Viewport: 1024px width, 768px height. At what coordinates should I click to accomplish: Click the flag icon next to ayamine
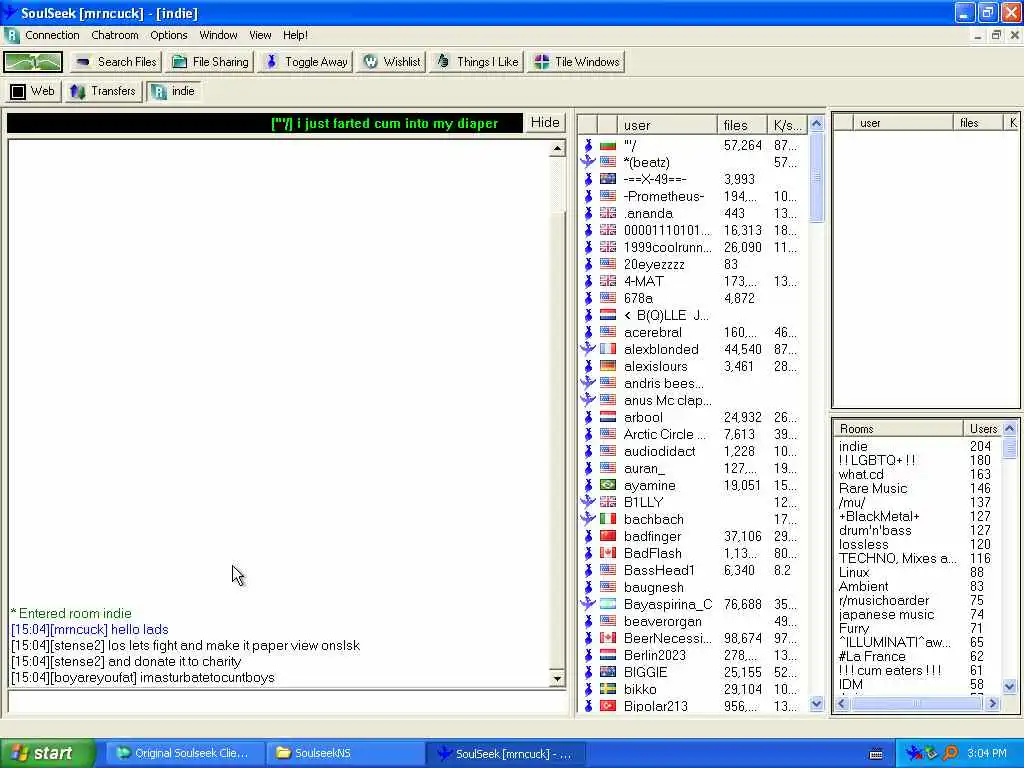click(608, 485)
